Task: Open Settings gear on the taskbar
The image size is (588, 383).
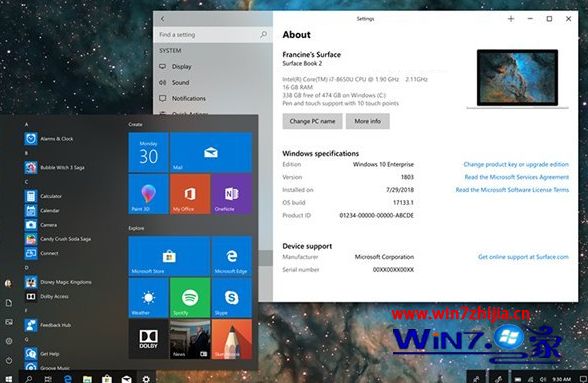Action: click(146, 379)
